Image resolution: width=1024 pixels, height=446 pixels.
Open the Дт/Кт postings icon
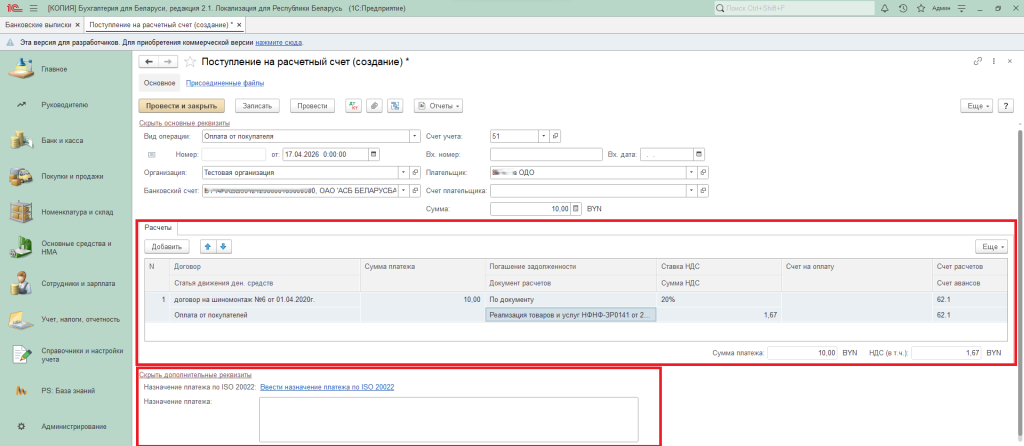[x=353, y=105]
